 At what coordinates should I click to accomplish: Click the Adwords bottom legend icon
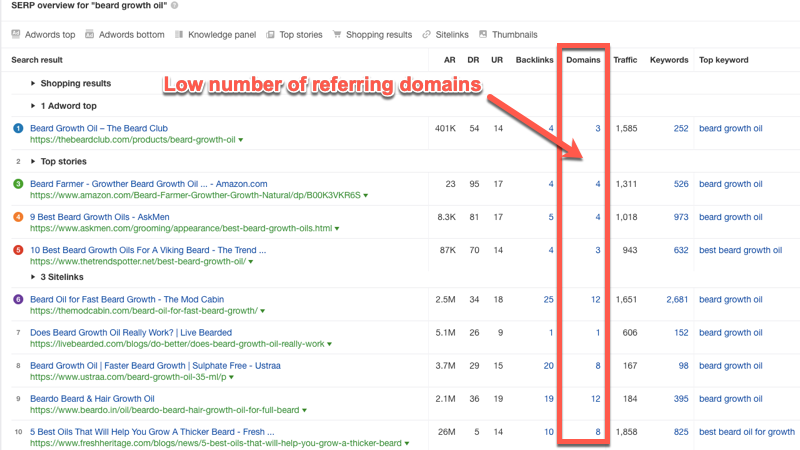coord(90,35)
